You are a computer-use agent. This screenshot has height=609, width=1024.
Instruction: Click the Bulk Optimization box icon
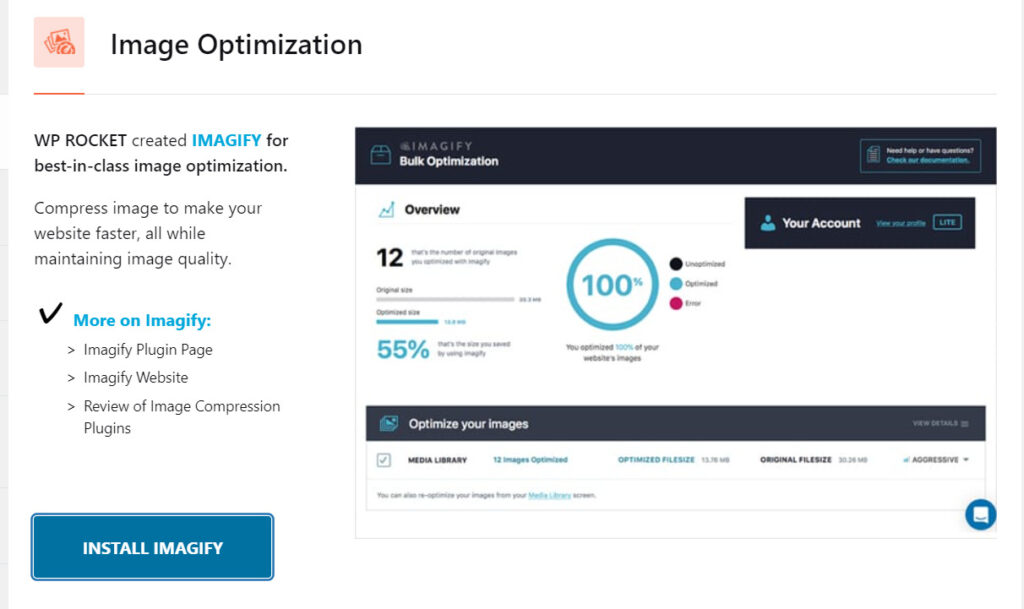click(380, 155)
